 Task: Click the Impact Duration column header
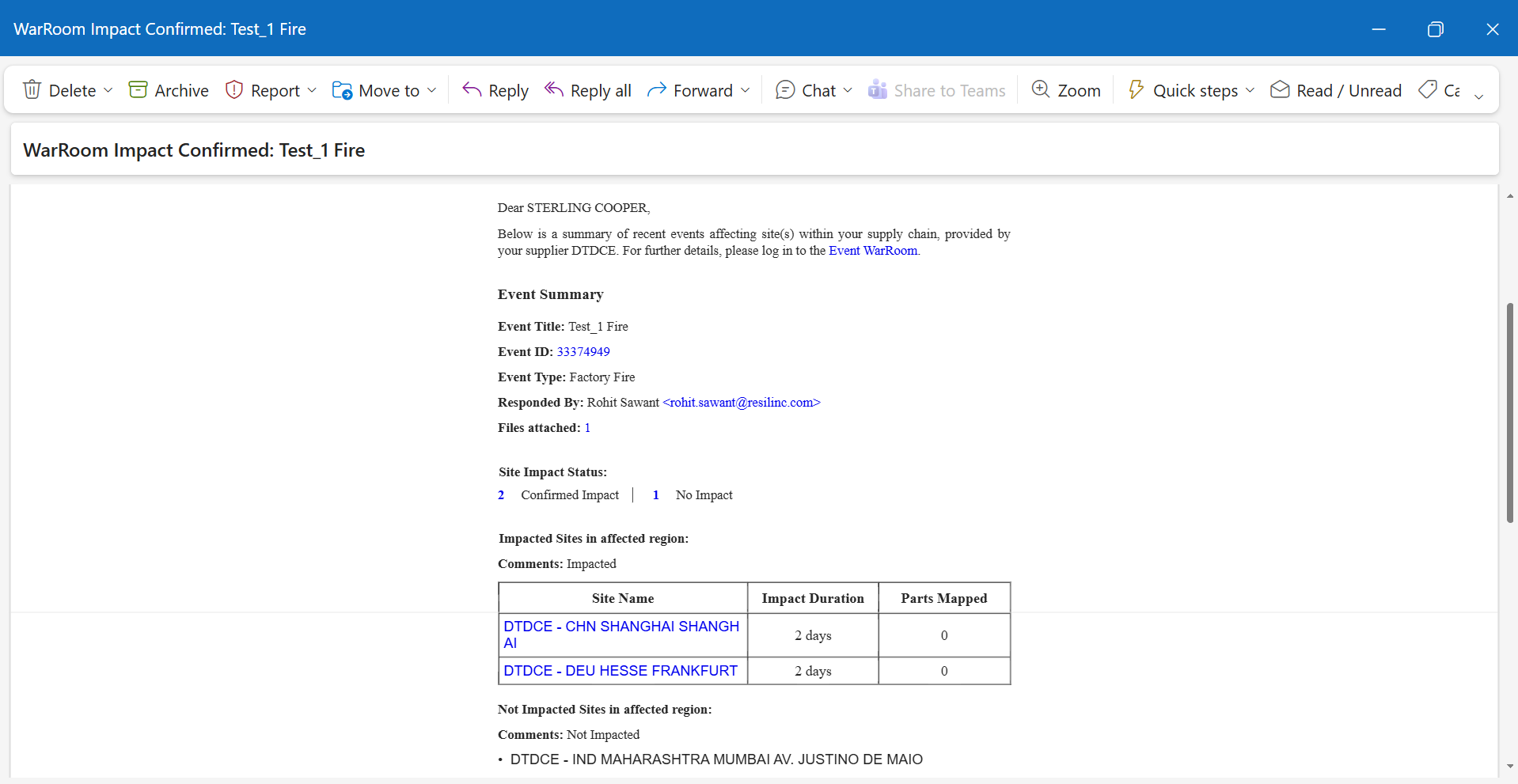(813, 599)
